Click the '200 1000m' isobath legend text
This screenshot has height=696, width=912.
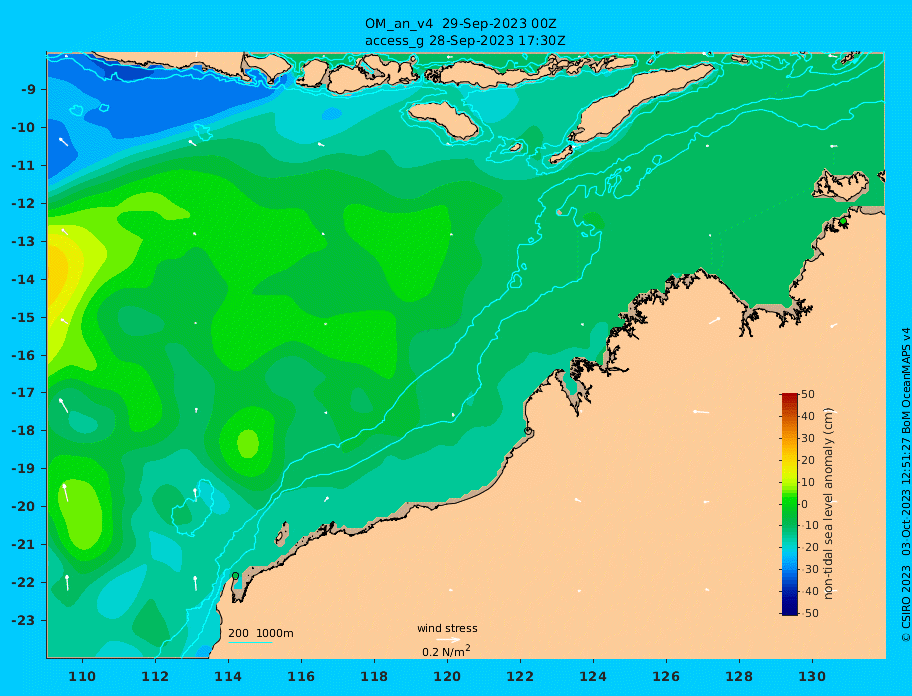pos(261,633)
